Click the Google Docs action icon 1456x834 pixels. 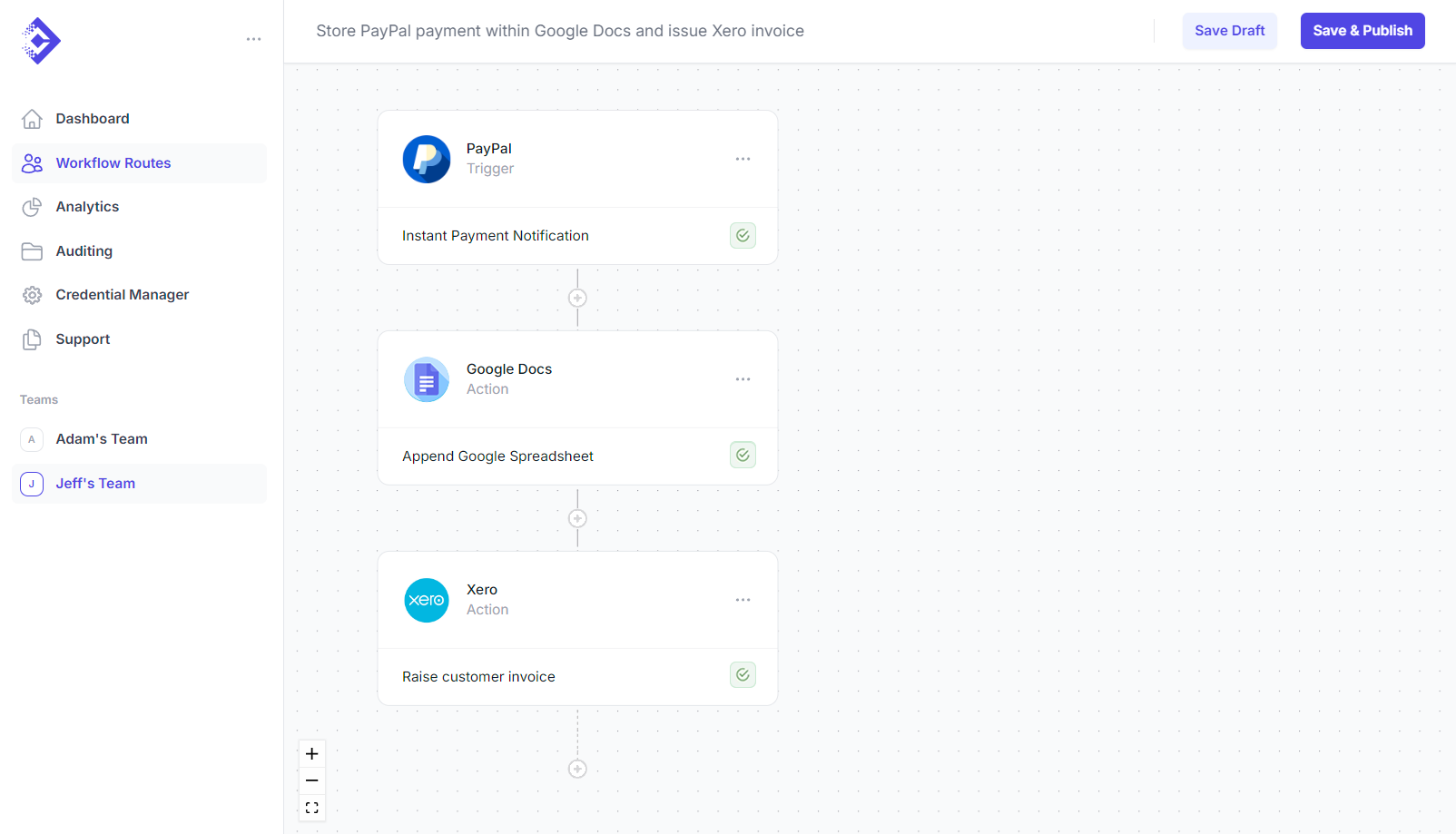click(x=426, y=379)
